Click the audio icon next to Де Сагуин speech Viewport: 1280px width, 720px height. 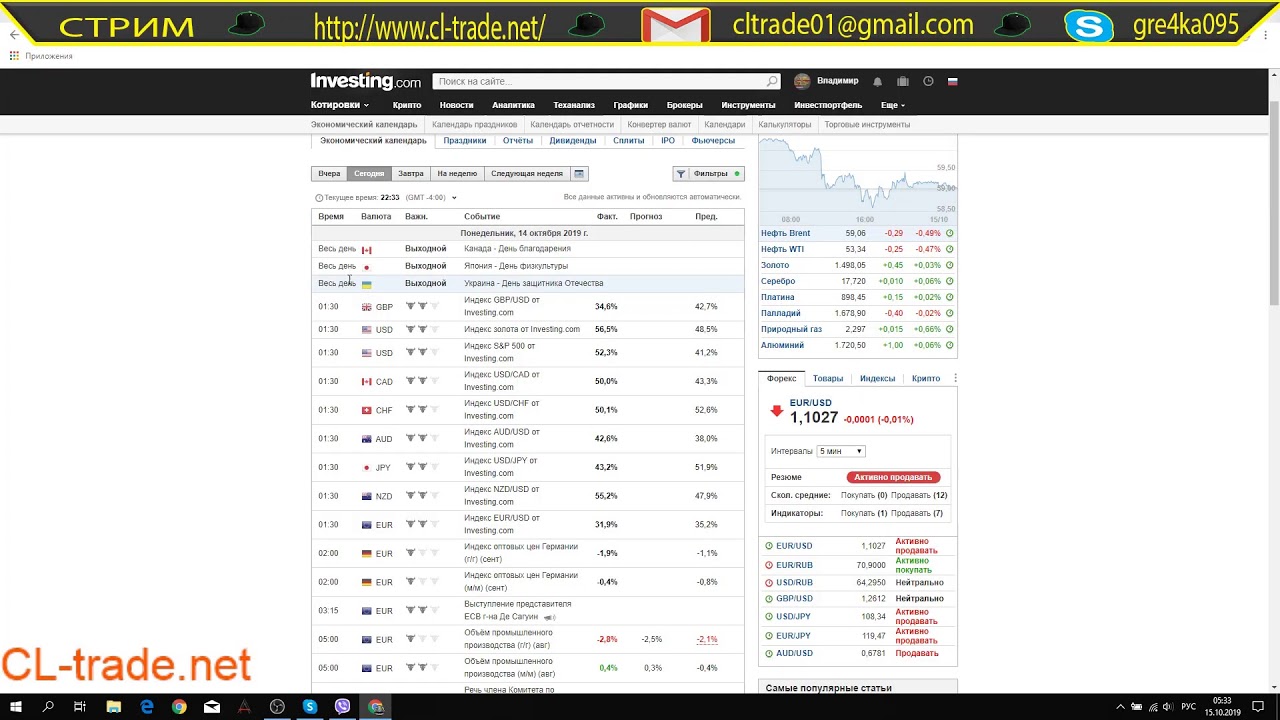(549, 617)
